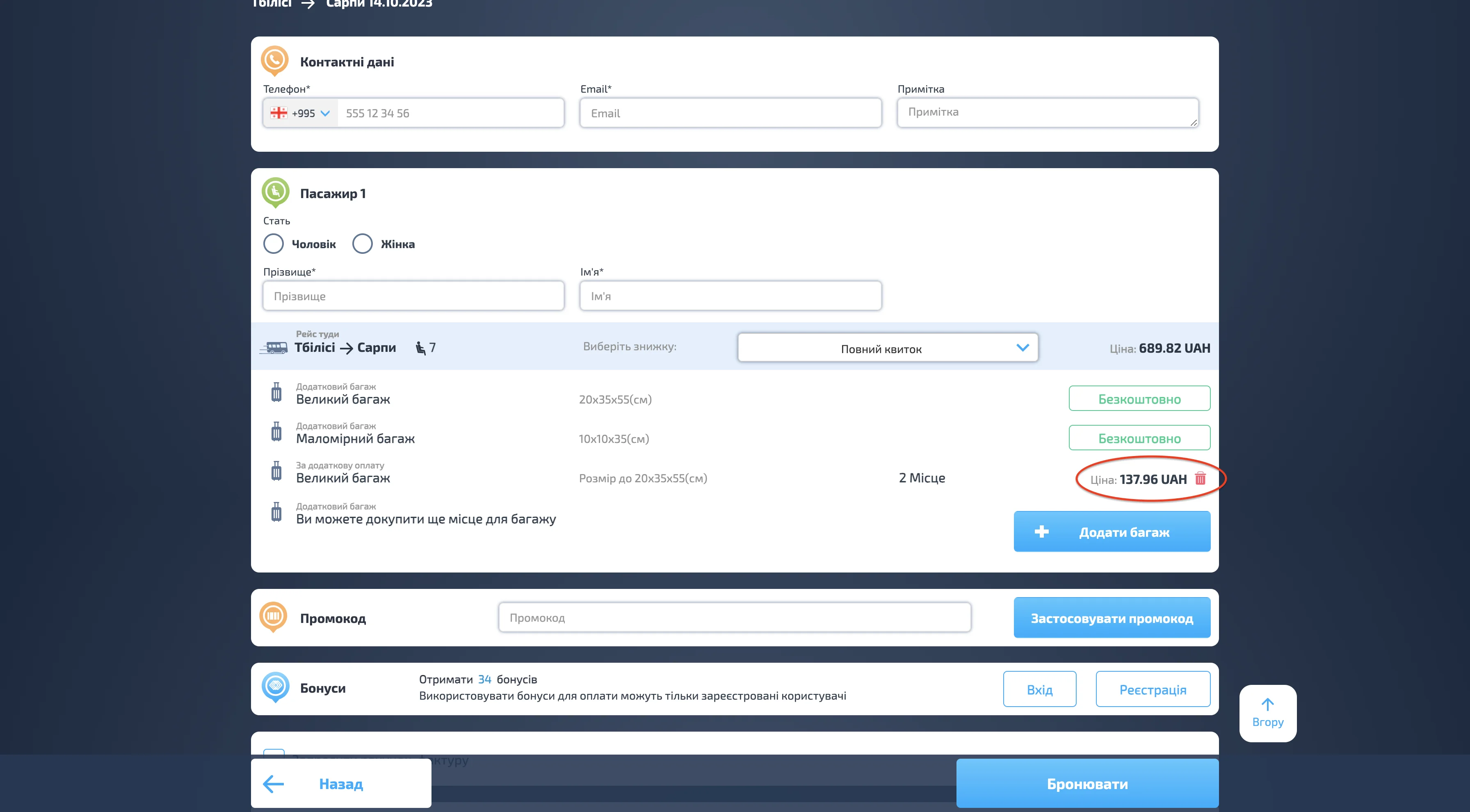Image resolution: width=1470 pixels, height=812 pixels.
Task: Select the Жінка gender radio button
Action: point(362,244)
